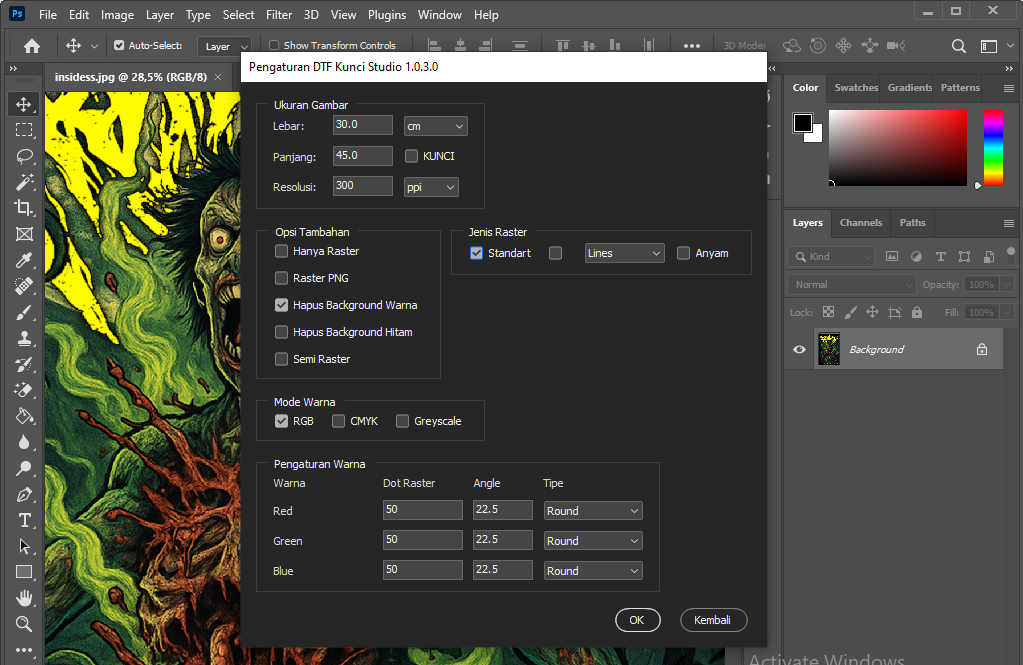Select the Move tool in toolbar
Screen dimensions: 1023x665
click(x=24, y=104)
